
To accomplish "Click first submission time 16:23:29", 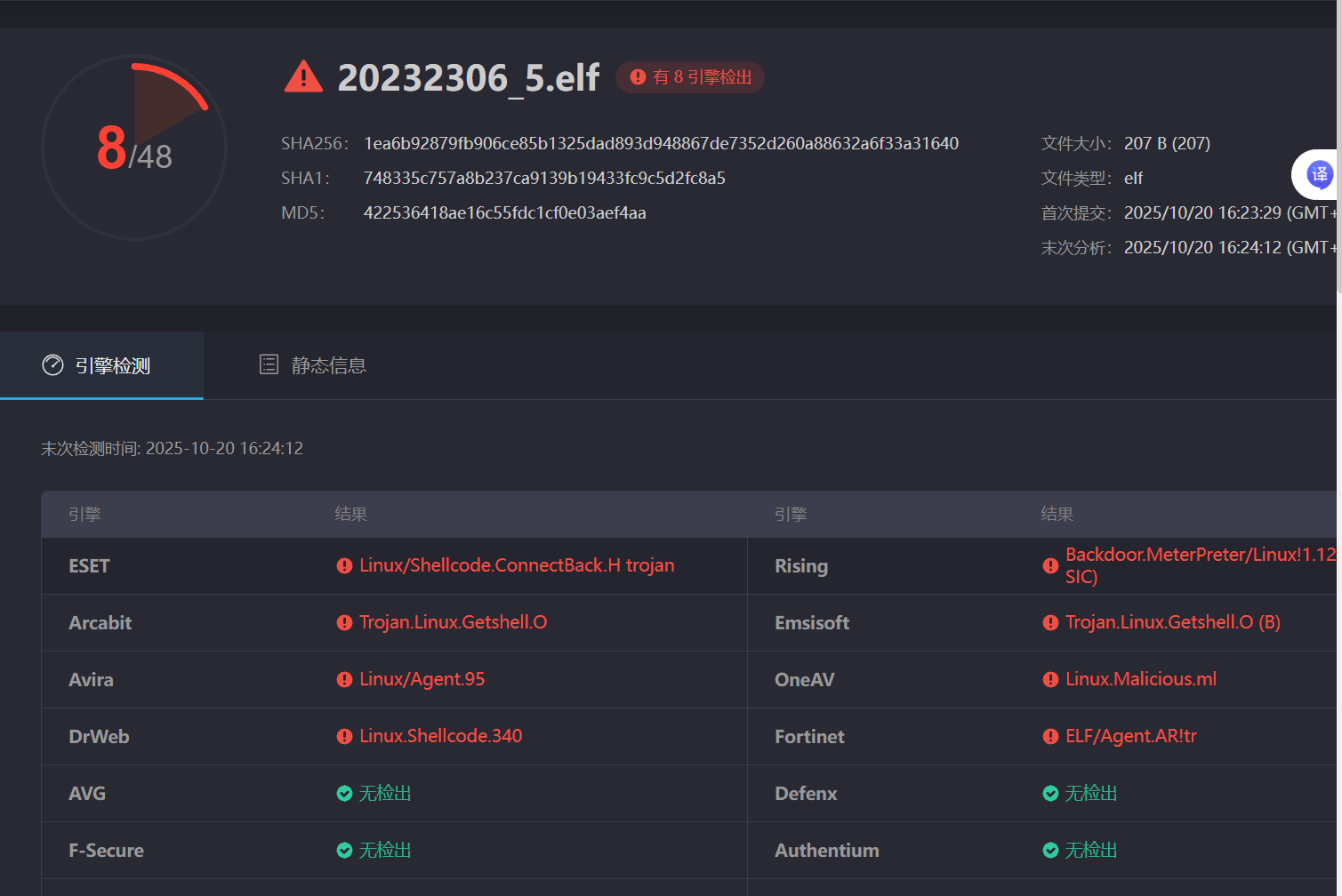I will (1230, 213).
